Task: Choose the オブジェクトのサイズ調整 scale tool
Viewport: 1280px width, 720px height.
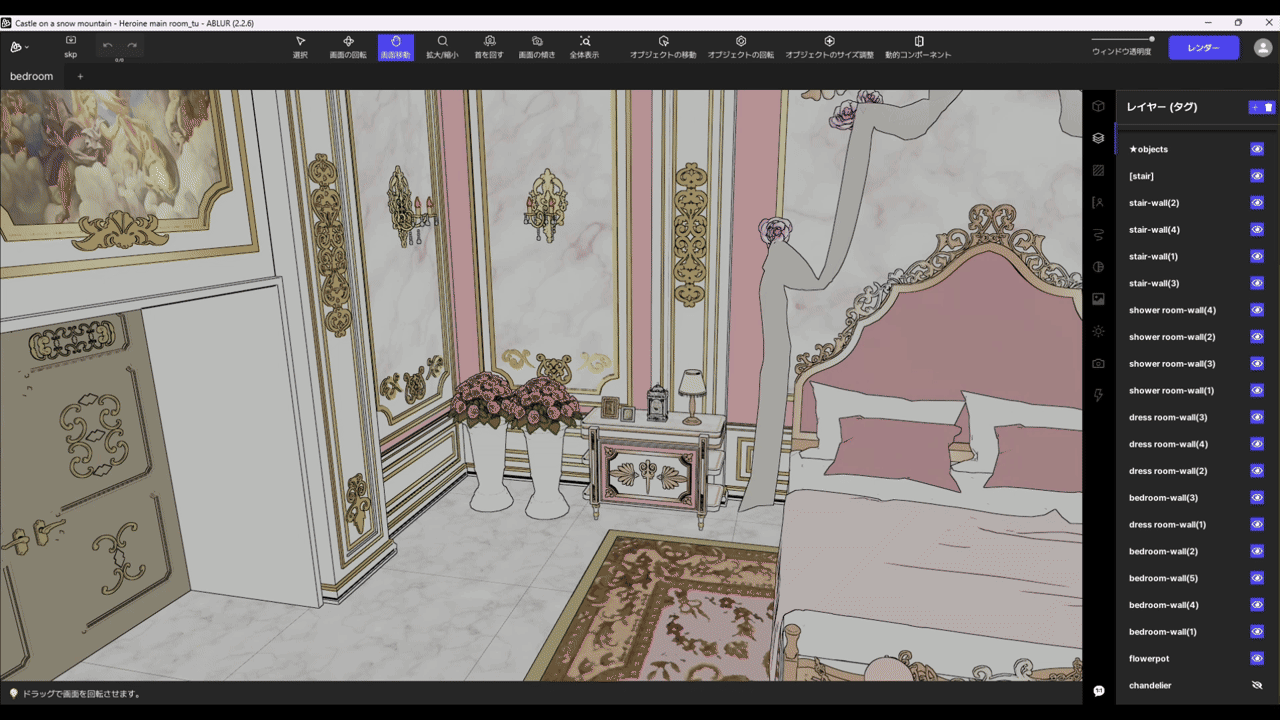Action: (829, 47)
